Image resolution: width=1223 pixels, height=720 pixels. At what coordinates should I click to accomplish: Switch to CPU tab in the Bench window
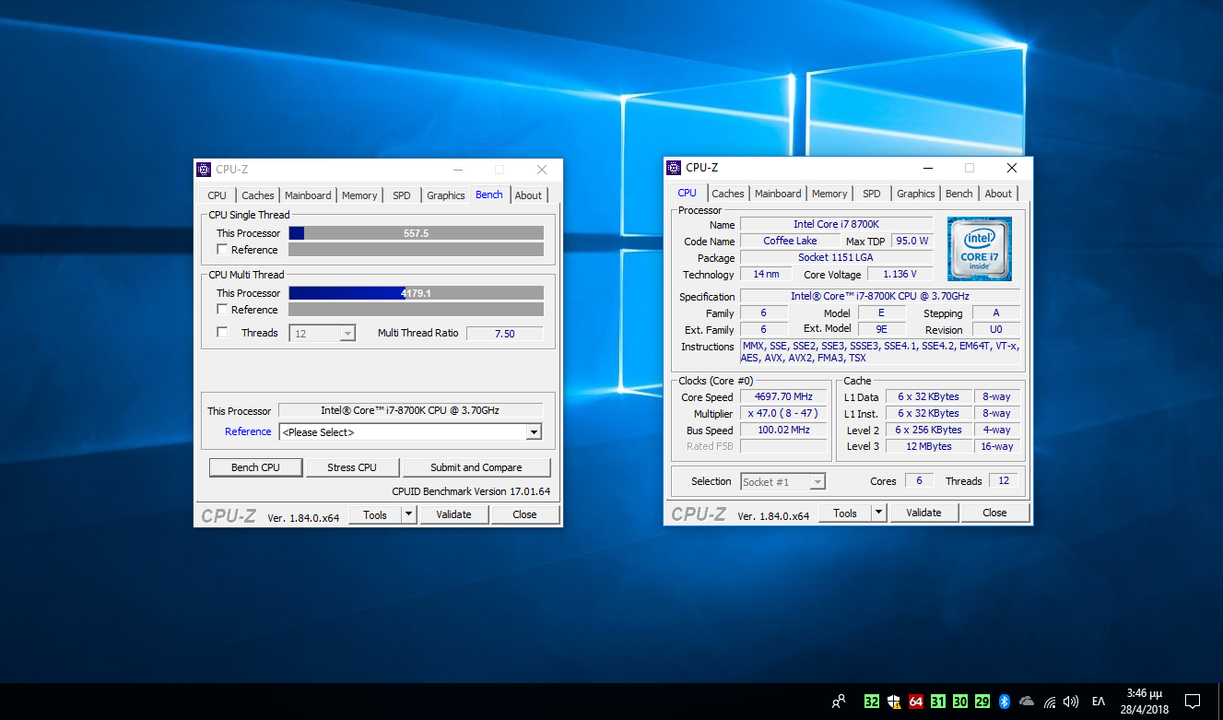[x=217, y=196]
